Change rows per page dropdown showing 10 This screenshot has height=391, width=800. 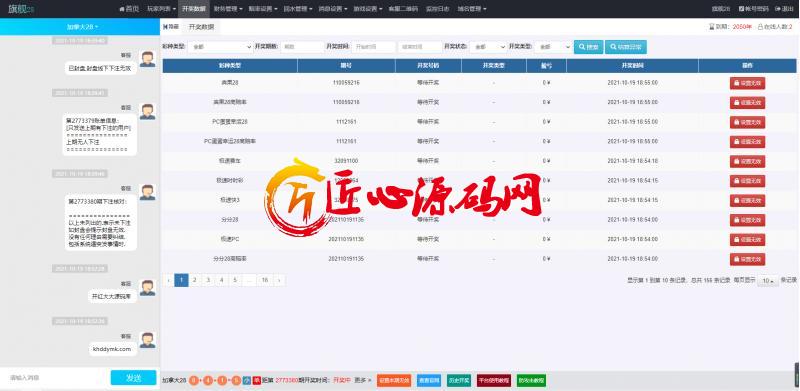pyautogui.click(x=767, y=281)
